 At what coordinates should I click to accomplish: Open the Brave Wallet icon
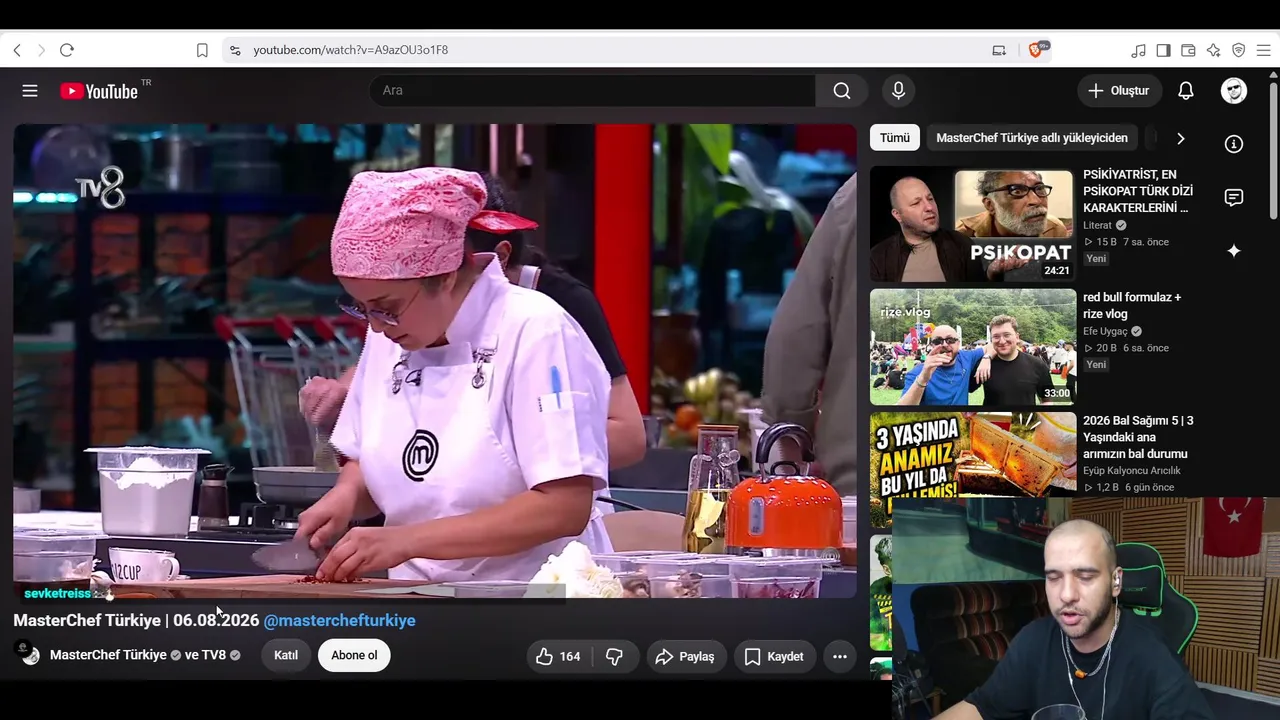pos(1189,50)
